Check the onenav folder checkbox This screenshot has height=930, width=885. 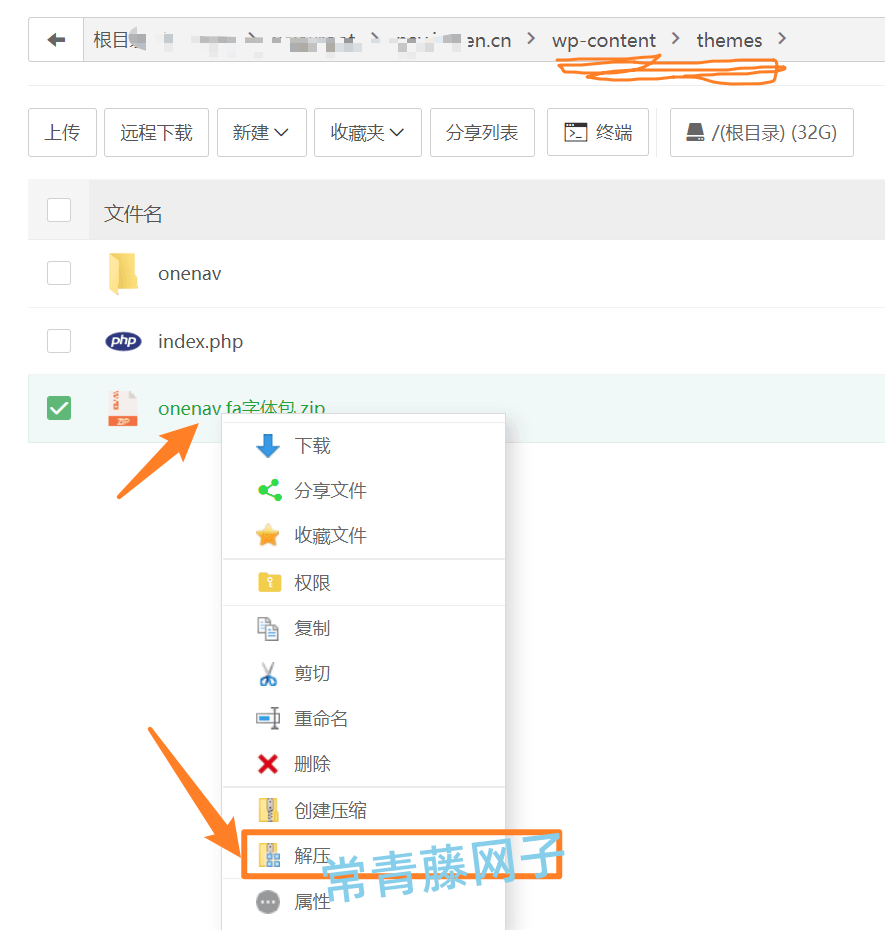click(x=59, y=273)
